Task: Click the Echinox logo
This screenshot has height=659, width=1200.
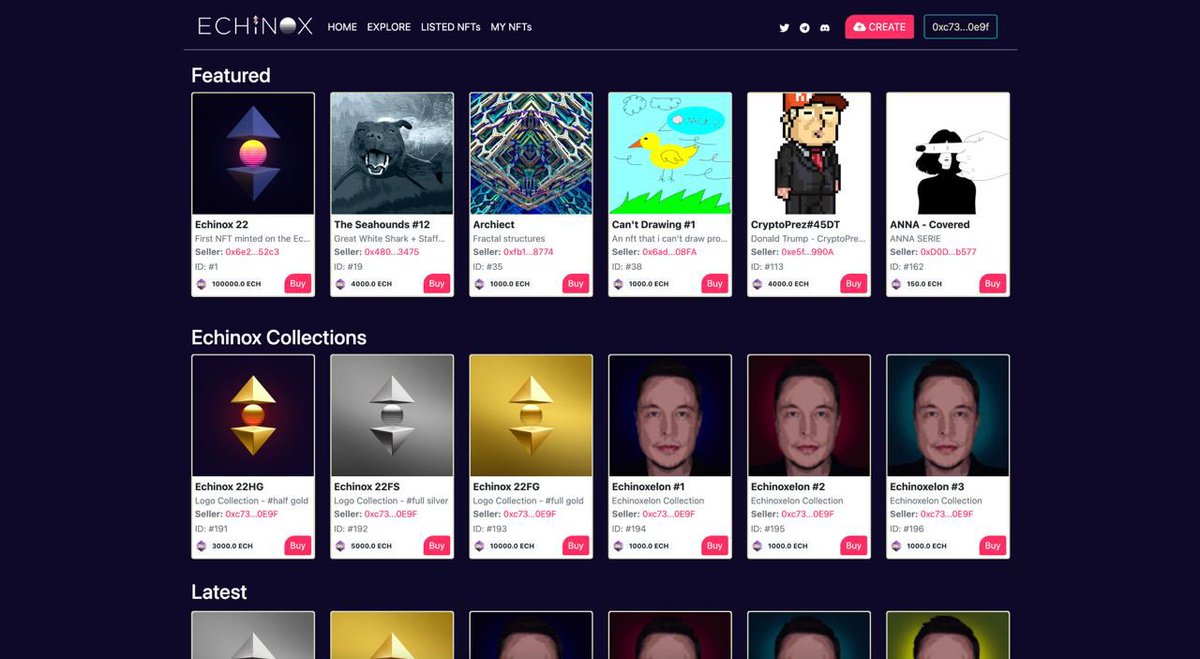Action: pos(255,26)
